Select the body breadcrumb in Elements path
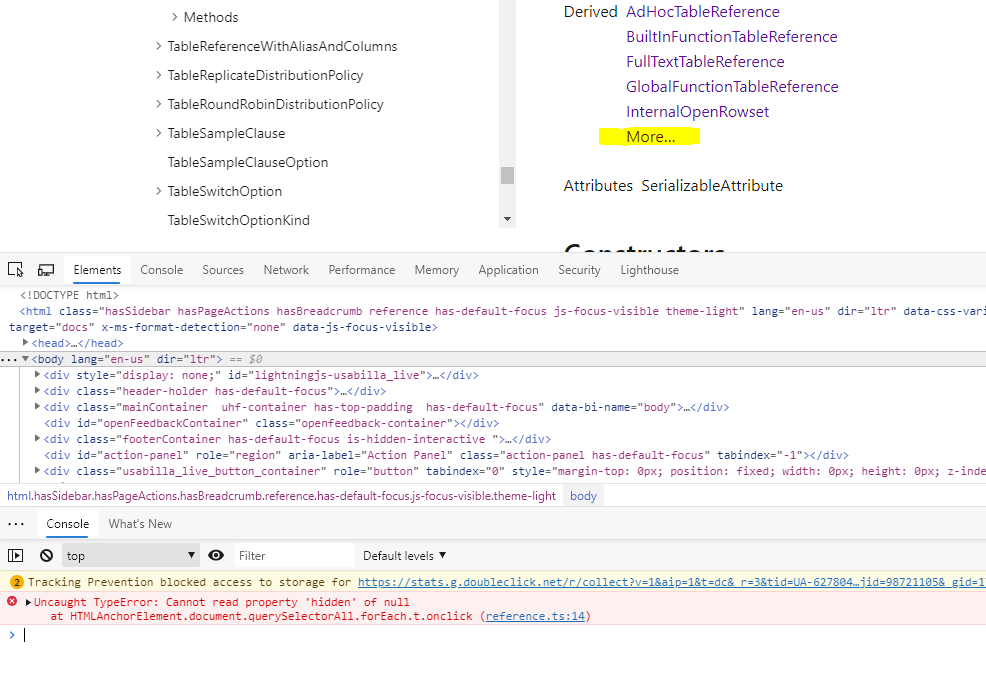986x676 pixels. pyautogui.click(x=583, y=496)
